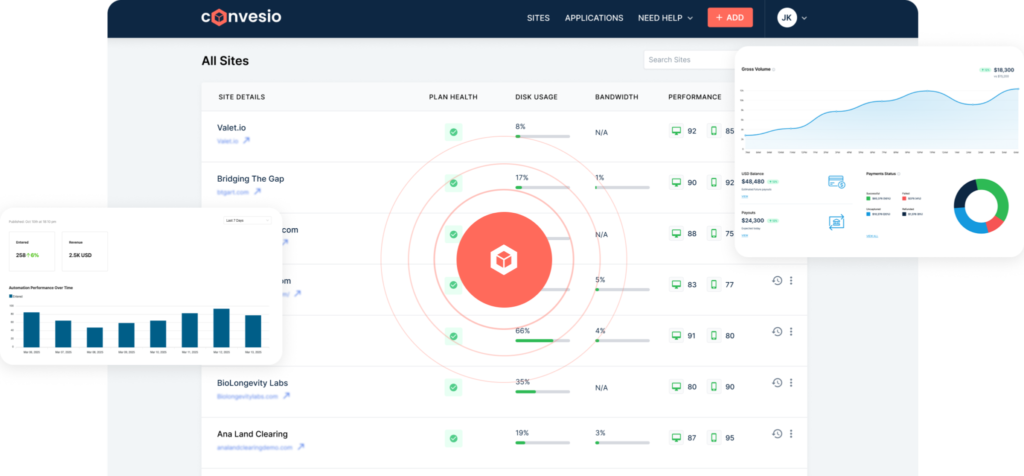Click desktop performance icon in Valet.io row
1024x476 pixels.
[x=677, y=131]
